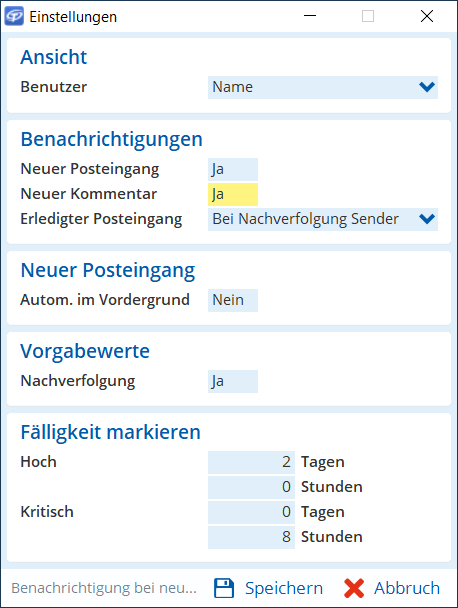Click the Benutzer dropdown chevron arrow
The image size is (458, 608).
click(x=427, y=87)
